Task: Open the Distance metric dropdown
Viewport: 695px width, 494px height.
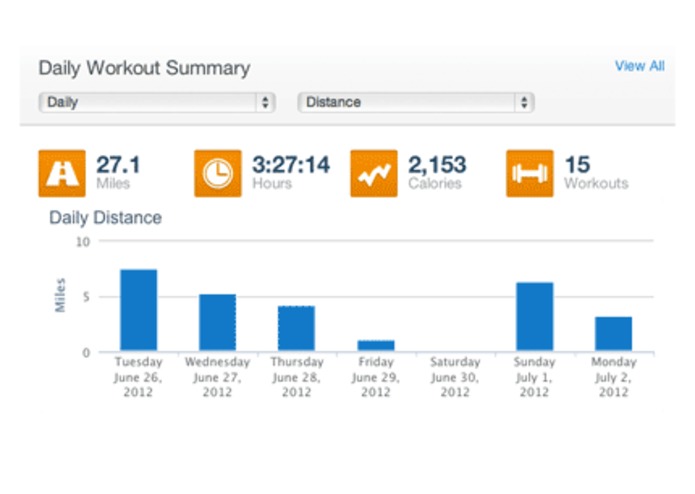Action: coord(416,102)
